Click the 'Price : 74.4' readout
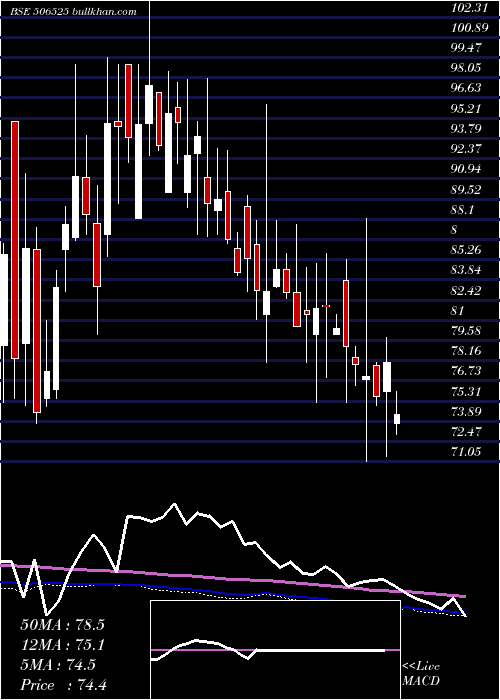 coord(63,685)
